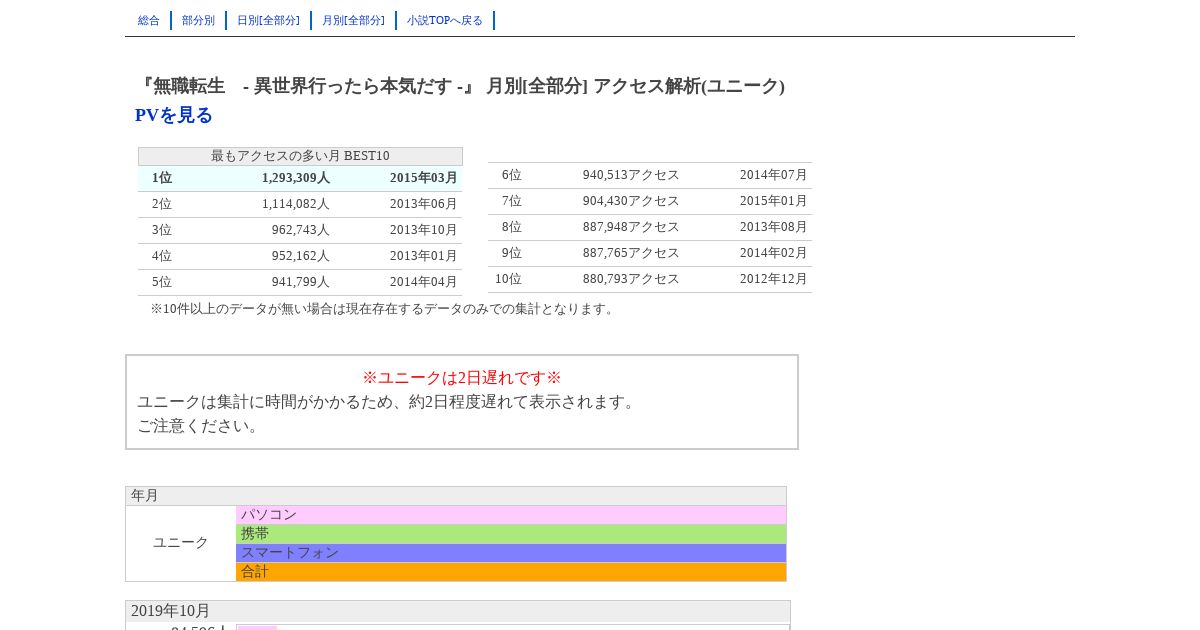The height and width of the screenshot is (630, 1200).
Task: Go to 日別[全部分] access page
Action: coord(268,21)
